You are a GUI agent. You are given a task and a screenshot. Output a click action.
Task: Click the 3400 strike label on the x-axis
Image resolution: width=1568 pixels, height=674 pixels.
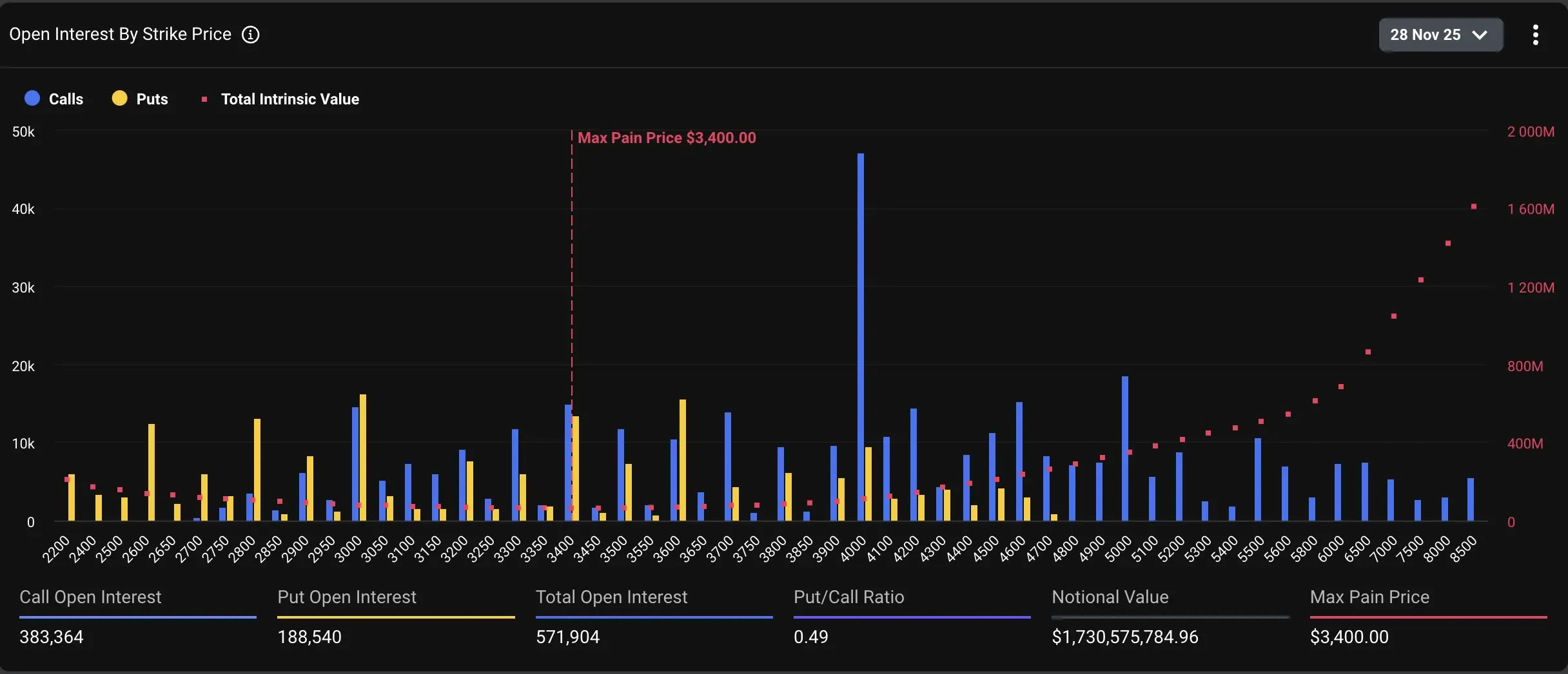560,549
